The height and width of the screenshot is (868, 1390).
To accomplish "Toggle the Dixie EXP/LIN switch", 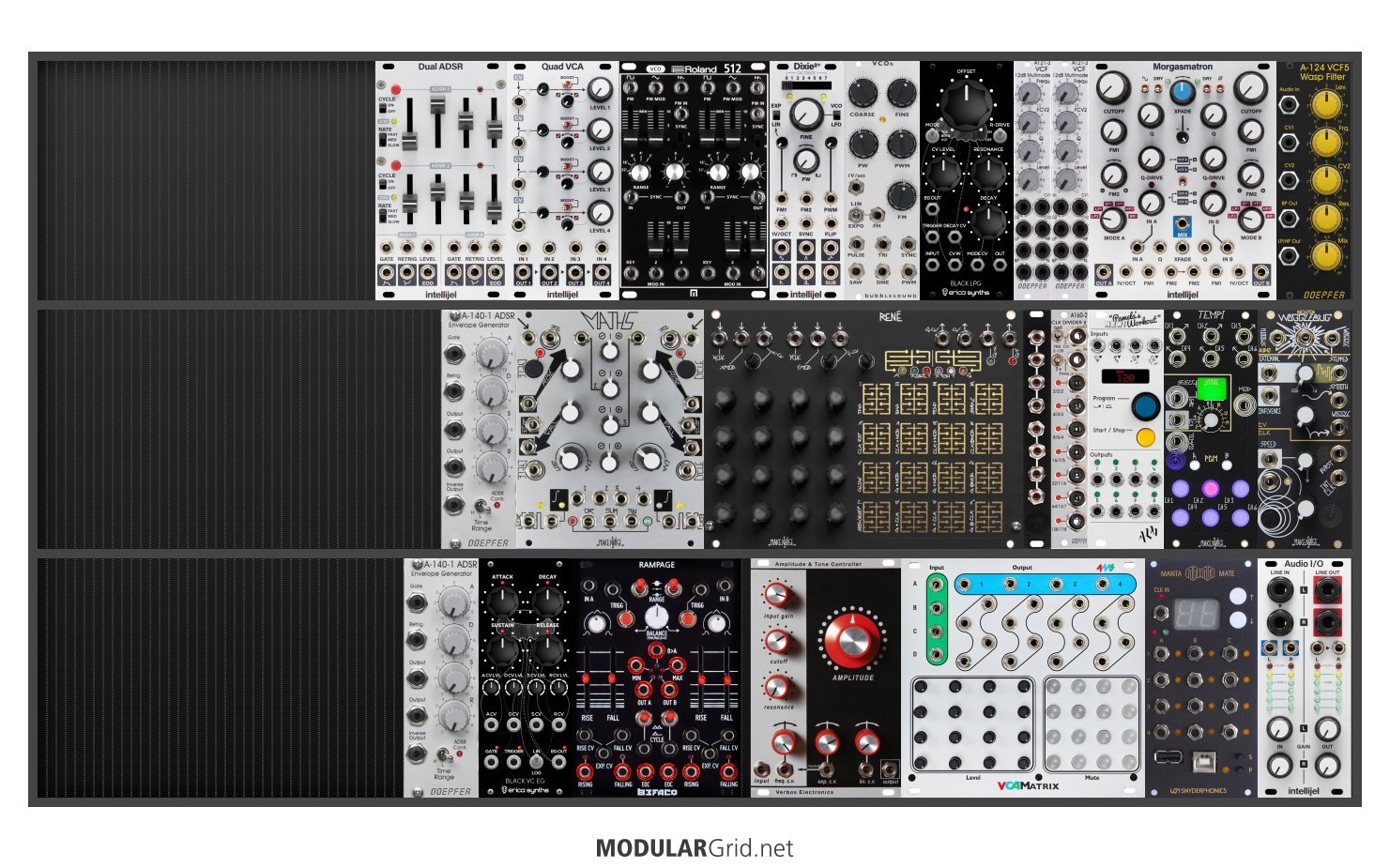I will coord(777,115).
